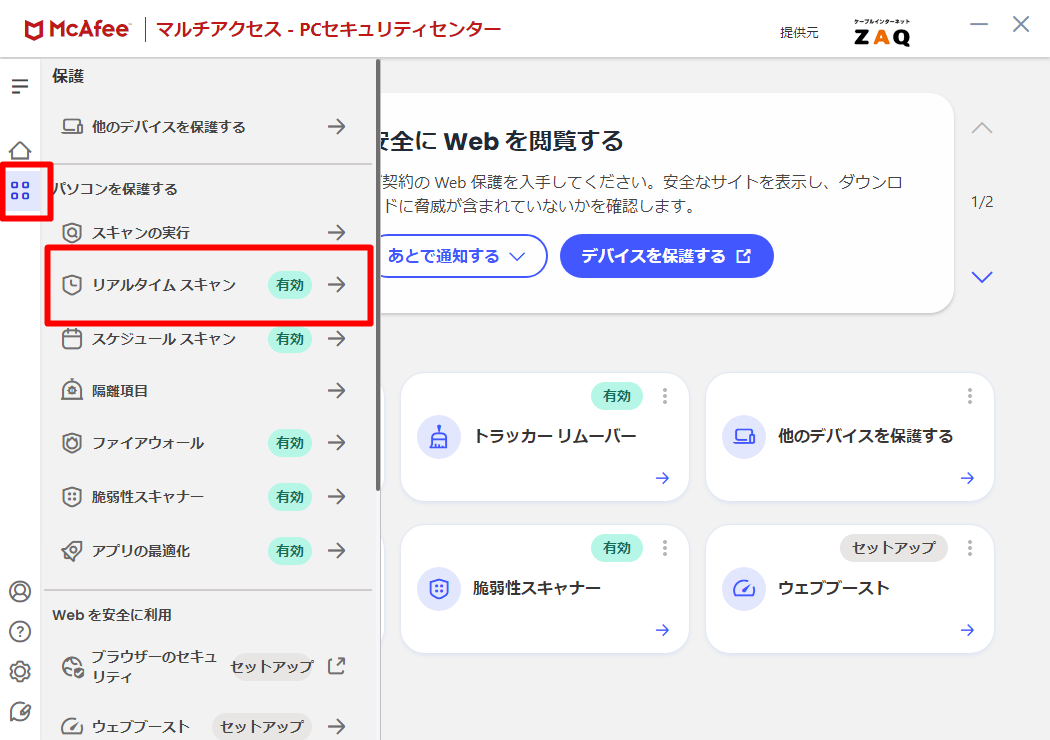Click the broom icon on トラッカー リムーバー card
The image size is (1050, 740).
click(x=439, y=437)
